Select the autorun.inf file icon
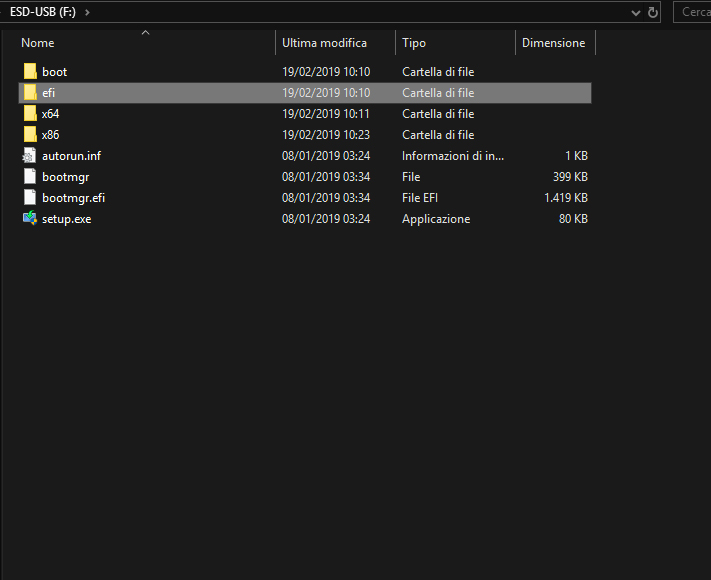711x580 pixels. [29, 156]
